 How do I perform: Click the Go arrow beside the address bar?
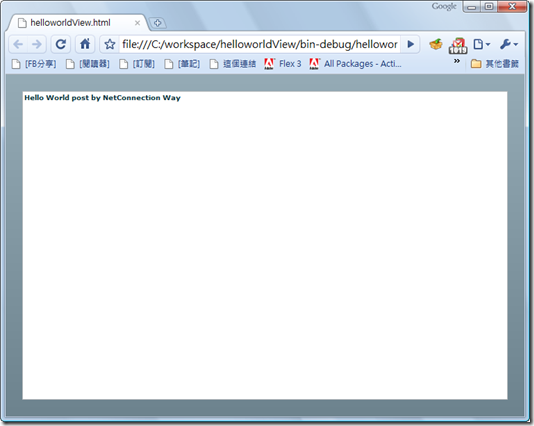pos(411,44)
